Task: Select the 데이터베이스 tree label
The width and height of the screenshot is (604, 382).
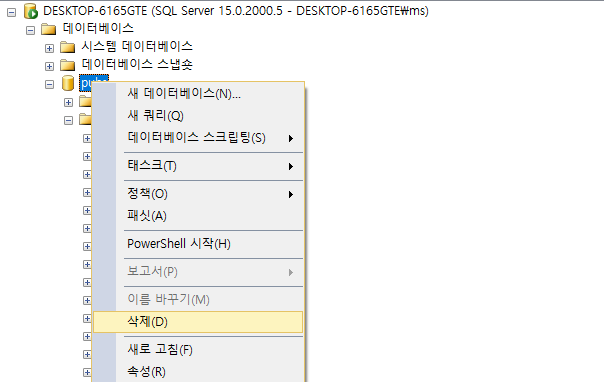Action: tap(98, 28)
